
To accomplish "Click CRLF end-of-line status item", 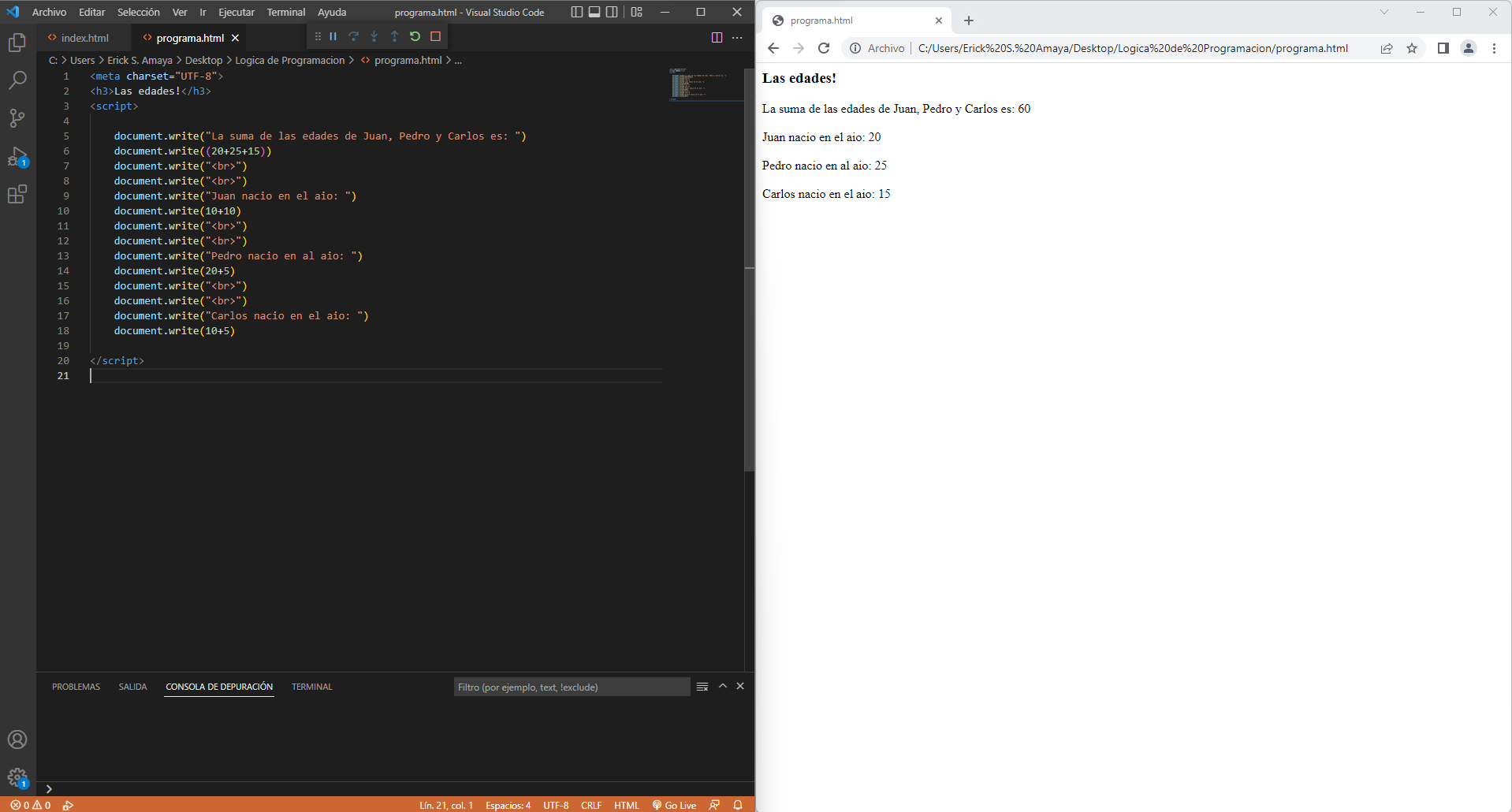I will click(591, 805).
